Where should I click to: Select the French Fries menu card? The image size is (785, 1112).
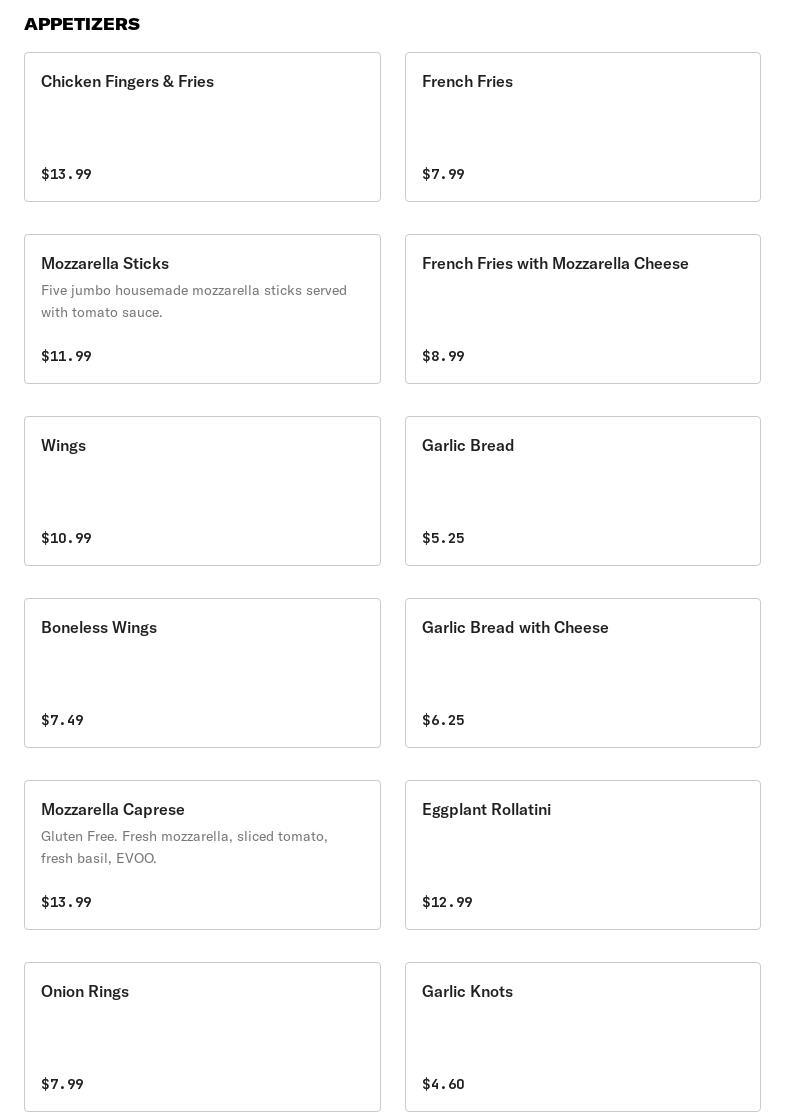[x=582, y=127]
